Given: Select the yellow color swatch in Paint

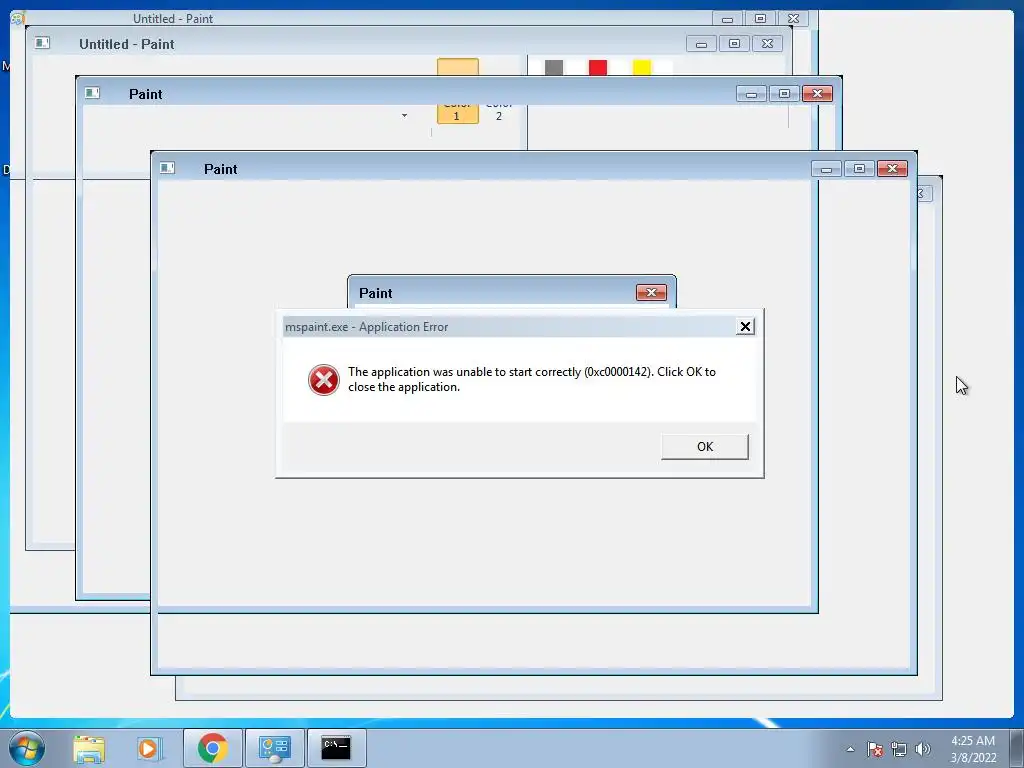Looking at the screenshot, I should [642, 67].
